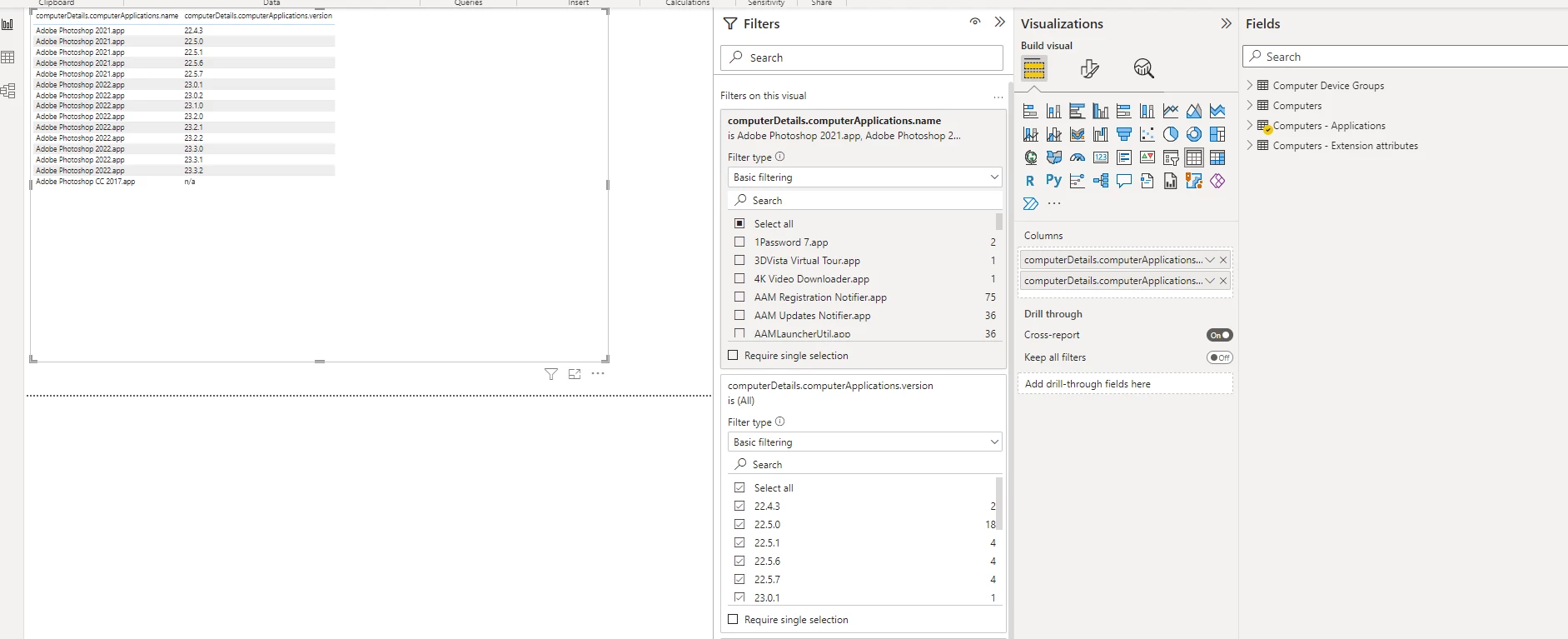
Task: Expand Computers - Extension attributes table
Action: [x=1250, y=145]
